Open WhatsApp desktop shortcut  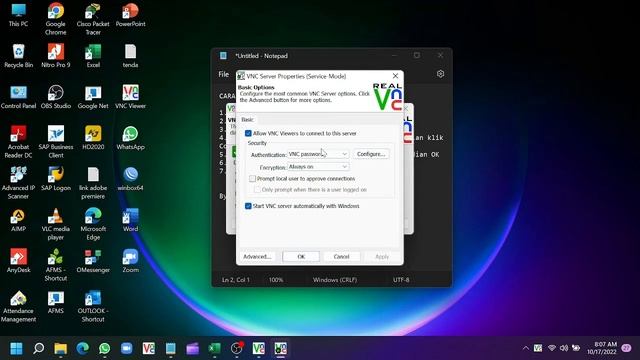click(130, 138)
